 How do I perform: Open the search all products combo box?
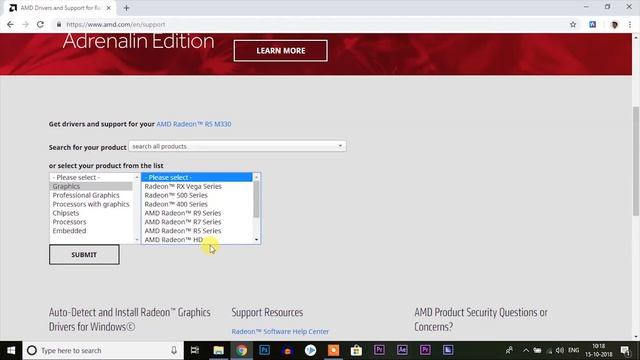(x=237, y=146)
